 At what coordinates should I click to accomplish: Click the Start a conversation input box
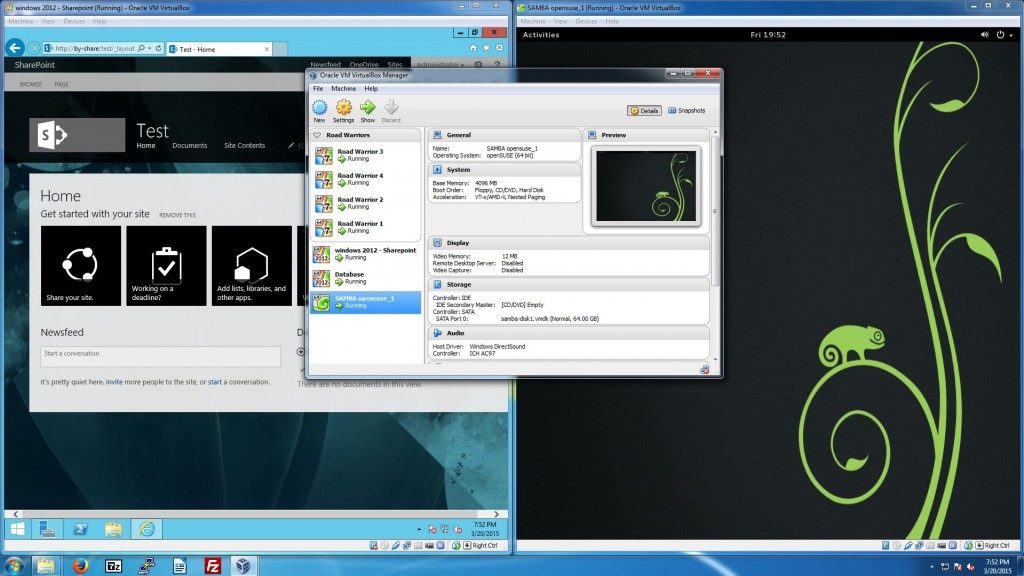pos(161,356)
